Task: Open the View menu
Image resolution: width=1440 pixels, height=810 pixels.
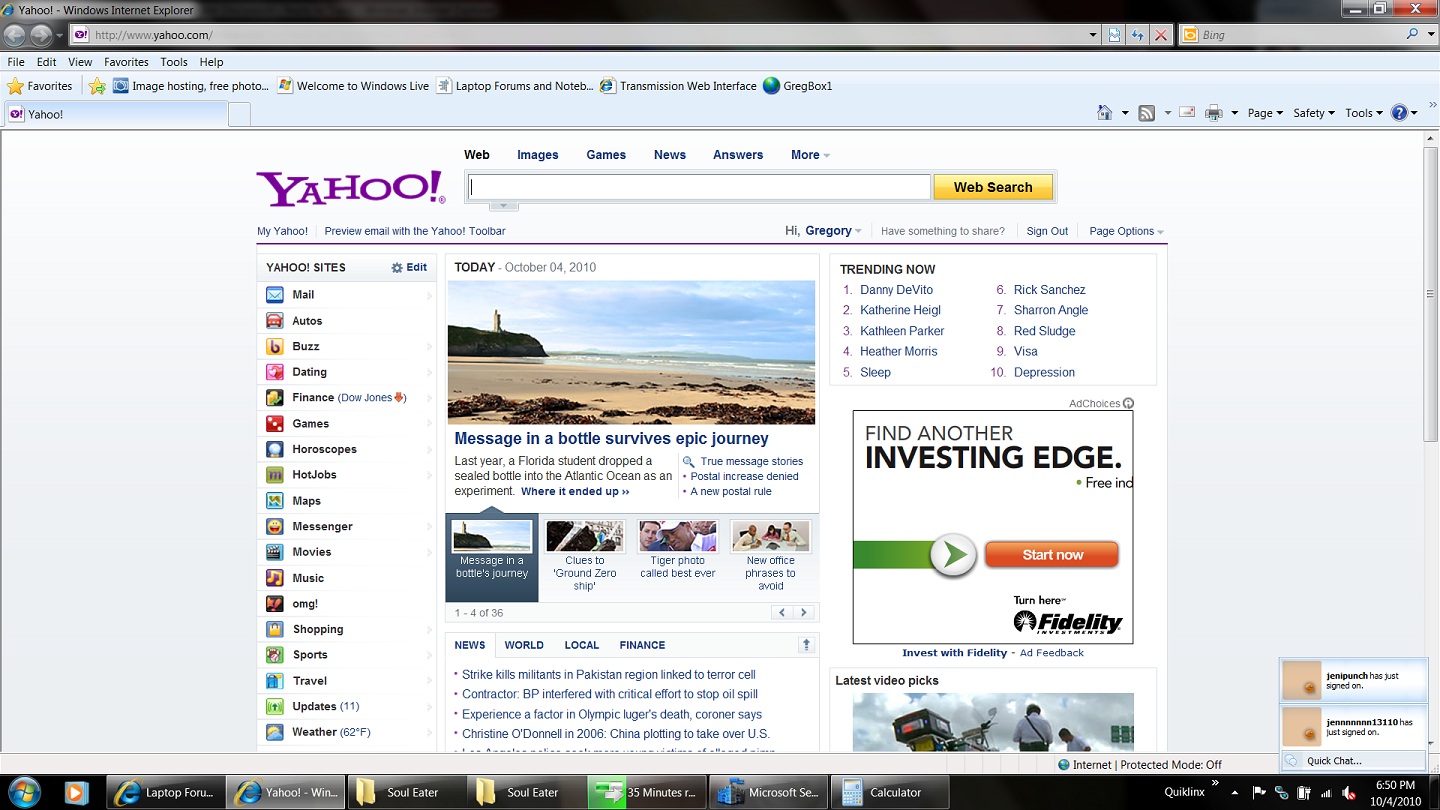Action: tap(80, 62)
